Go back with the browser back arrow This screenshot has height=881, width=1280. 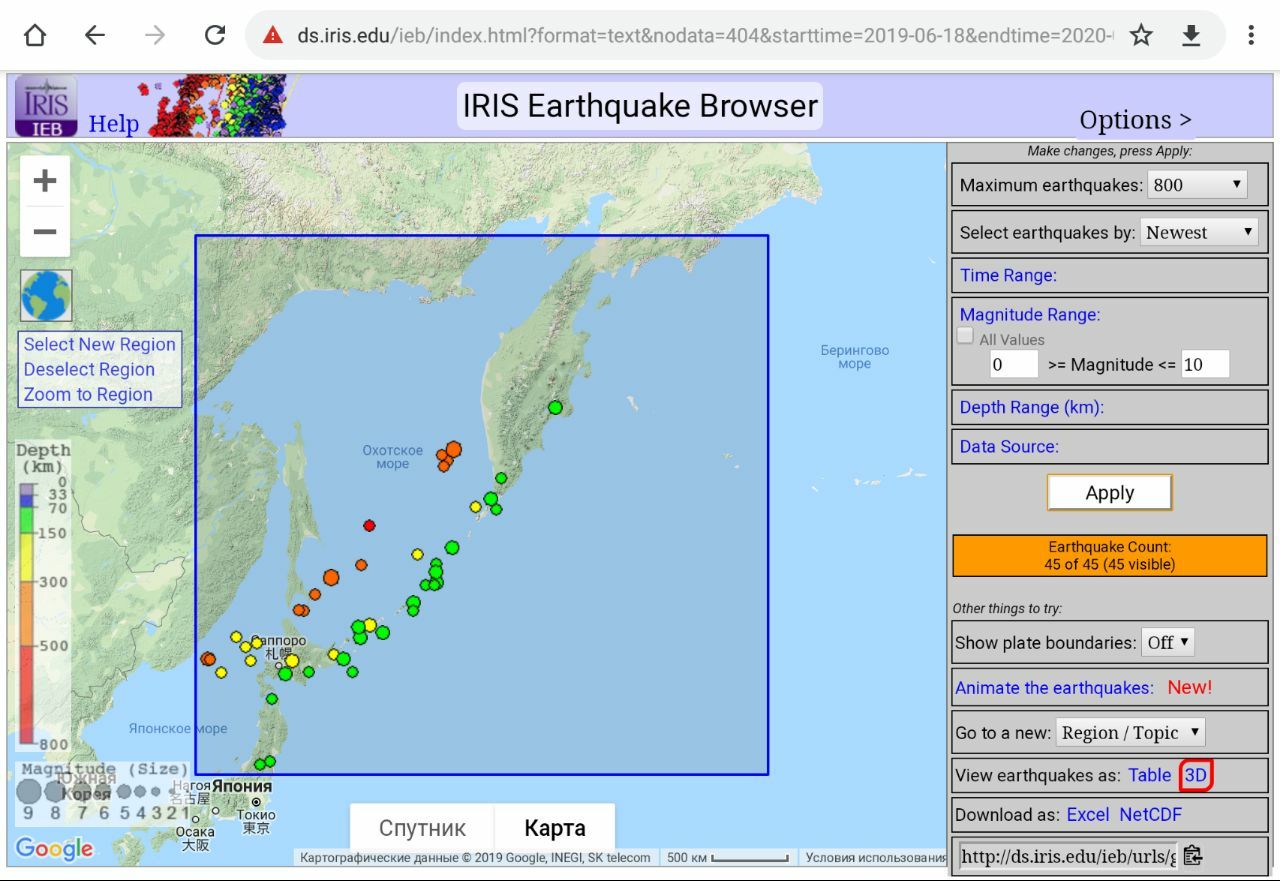pyautogui.click(x=94, y=36)
